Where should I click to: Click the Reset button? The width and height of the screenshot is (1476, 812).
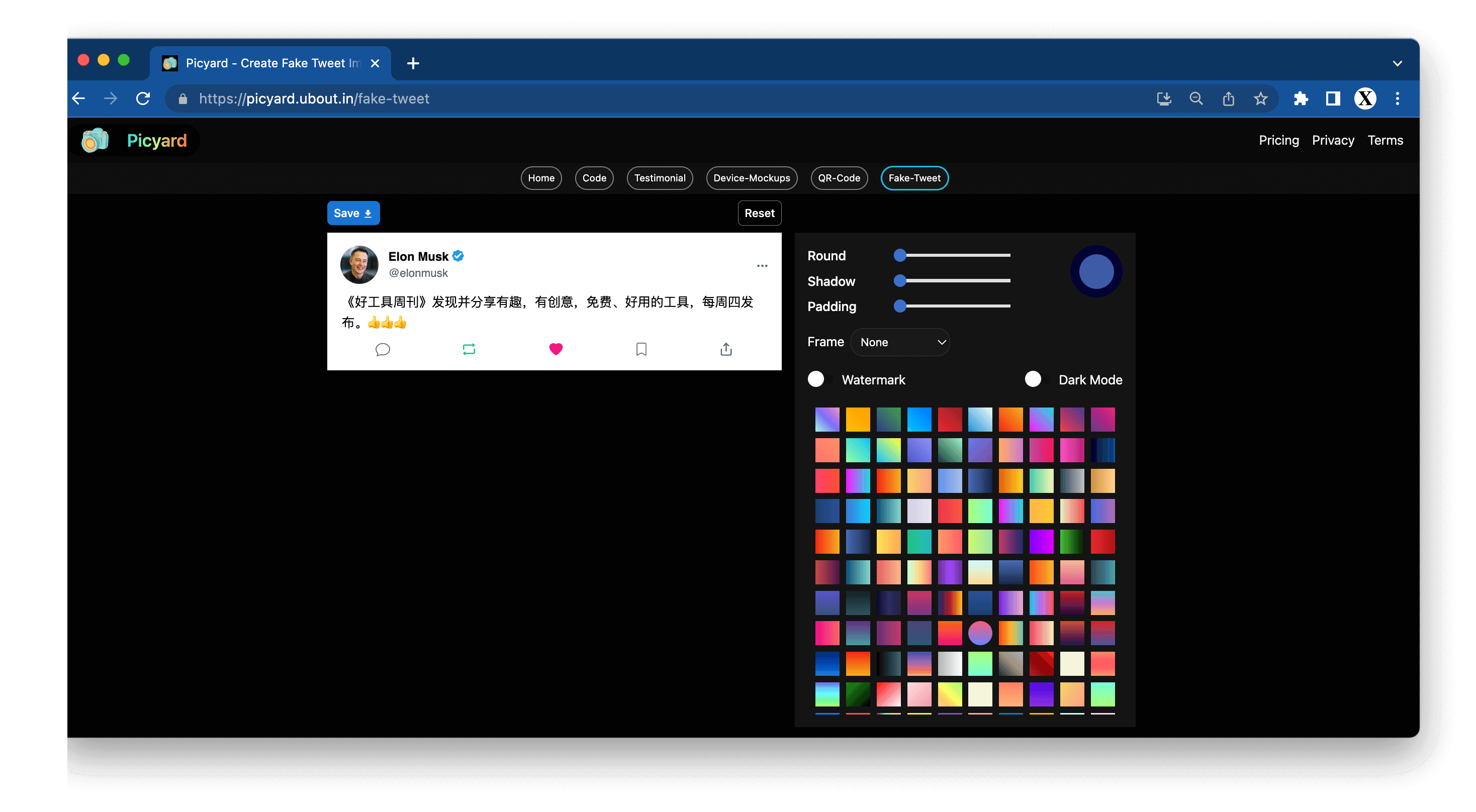coord(759,213)
